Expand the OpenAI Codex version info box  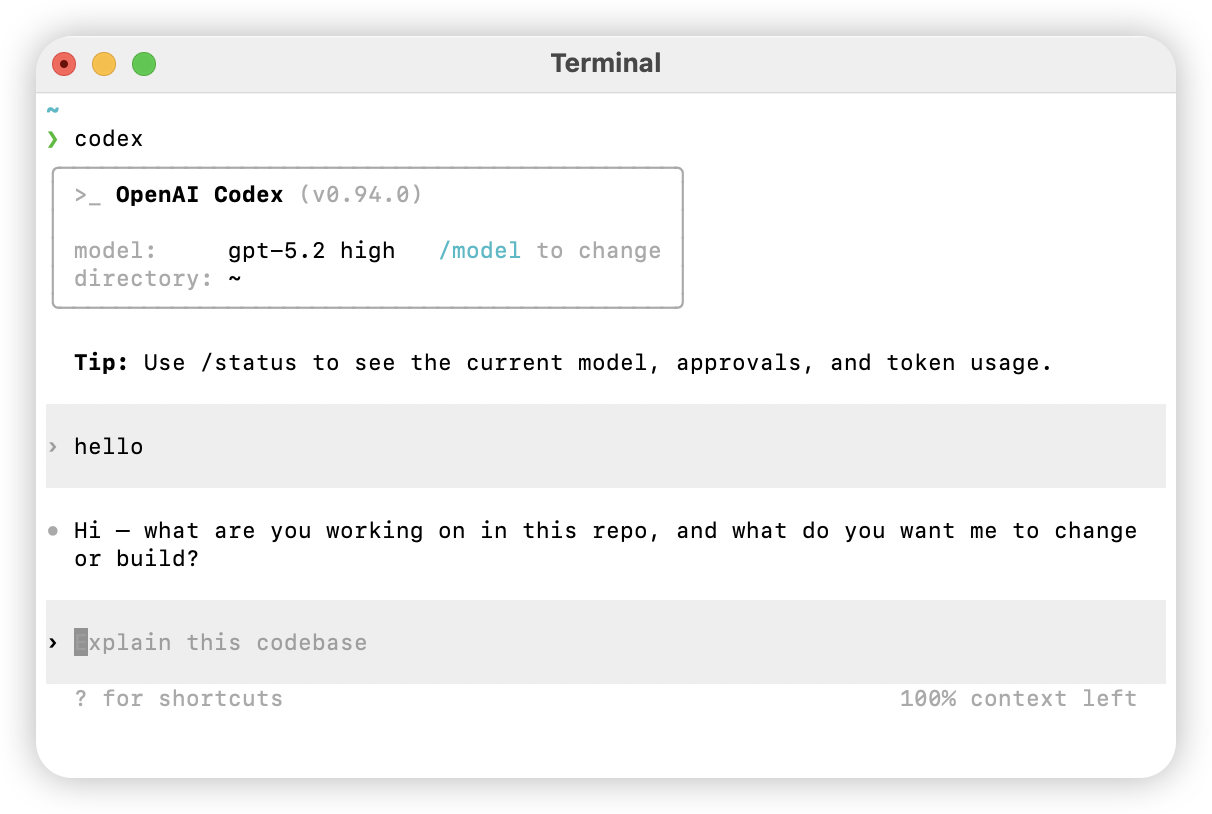pyautogui.click(x=367, y=238)
